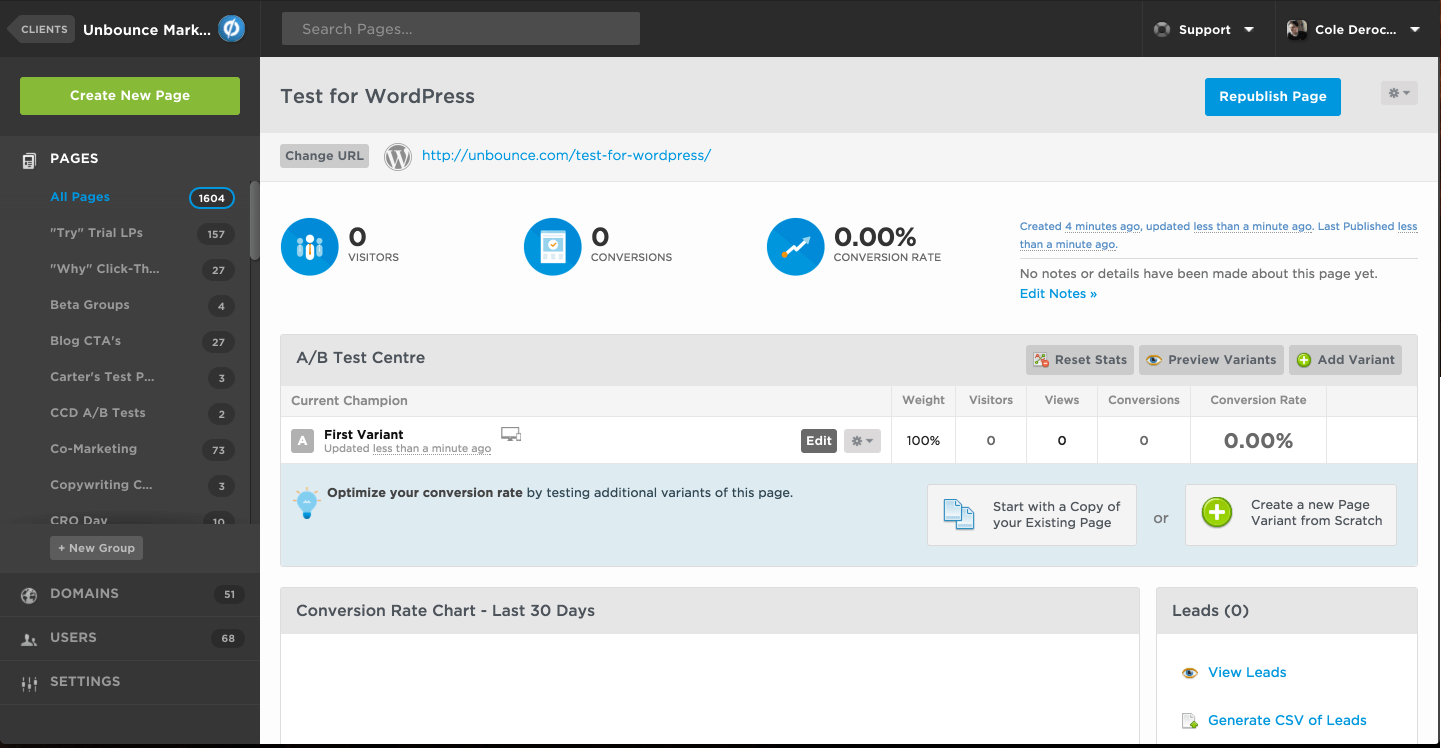Open the gear menu near Republish Page
The height and width of the screenshot is (748, 1441).
click(1397, 92)
